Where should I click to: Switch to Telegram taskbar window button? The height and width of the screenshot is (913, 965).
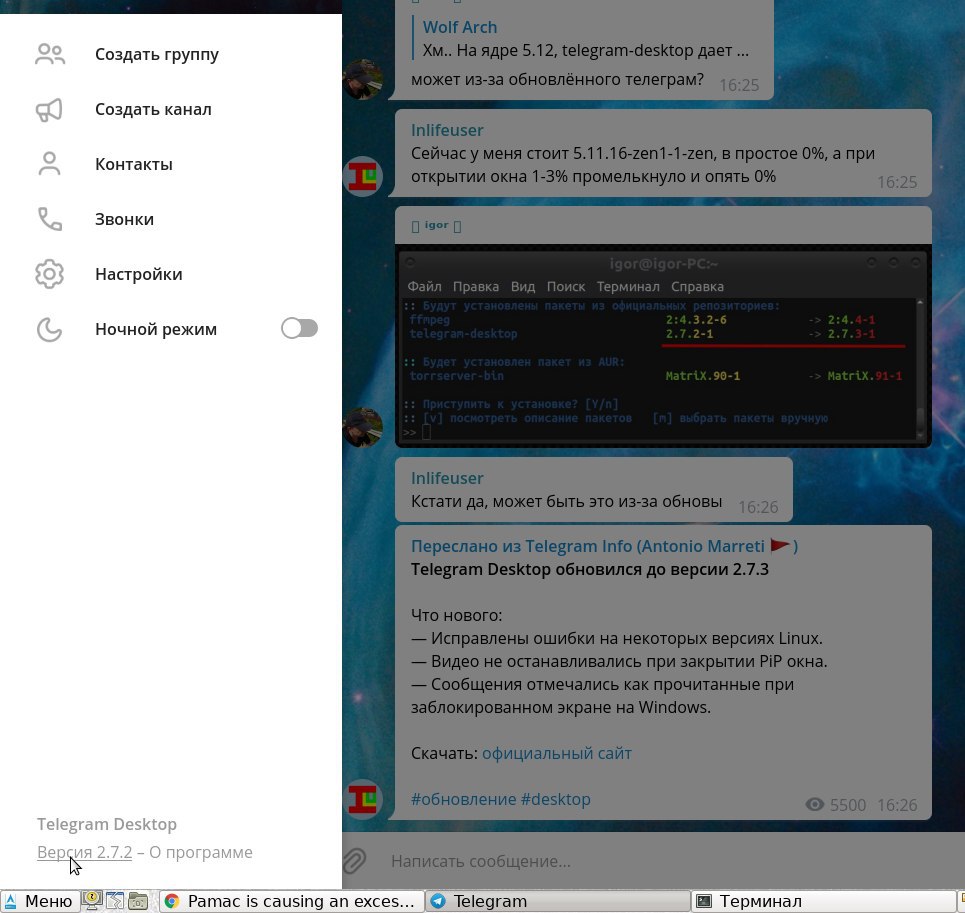tap(557, 901)
